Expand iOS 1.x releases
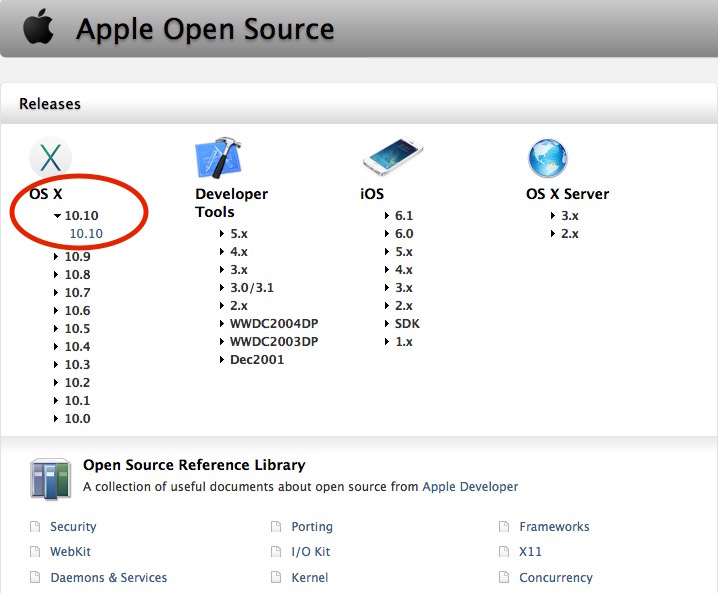 point(387,342)
